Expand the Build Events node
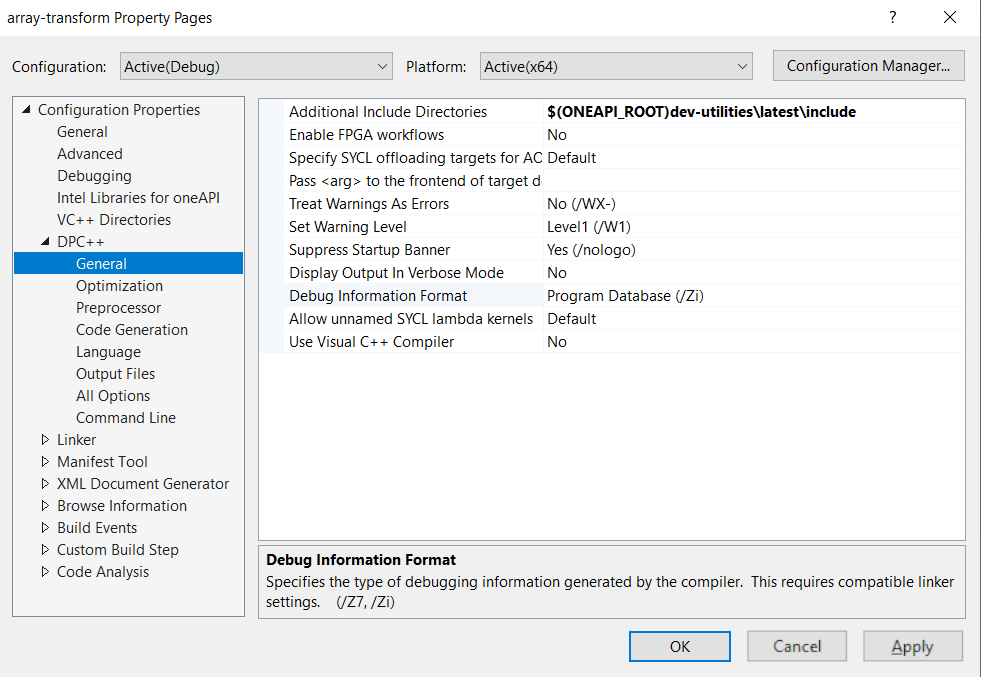The height and width of the screenshot is (677, 981). 45,527
